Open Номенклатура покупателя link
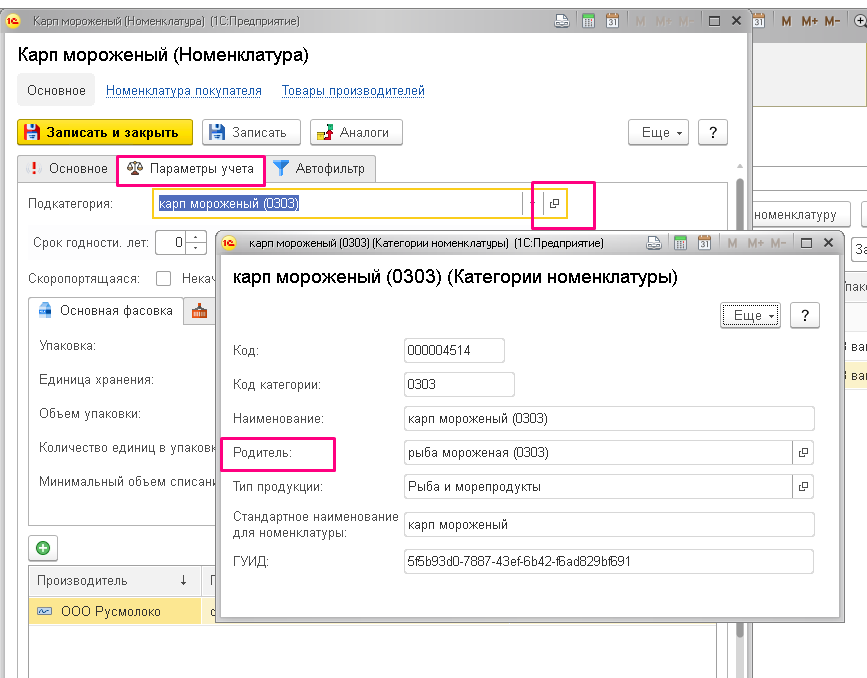 pyautogui.click(x=184, y=91)
